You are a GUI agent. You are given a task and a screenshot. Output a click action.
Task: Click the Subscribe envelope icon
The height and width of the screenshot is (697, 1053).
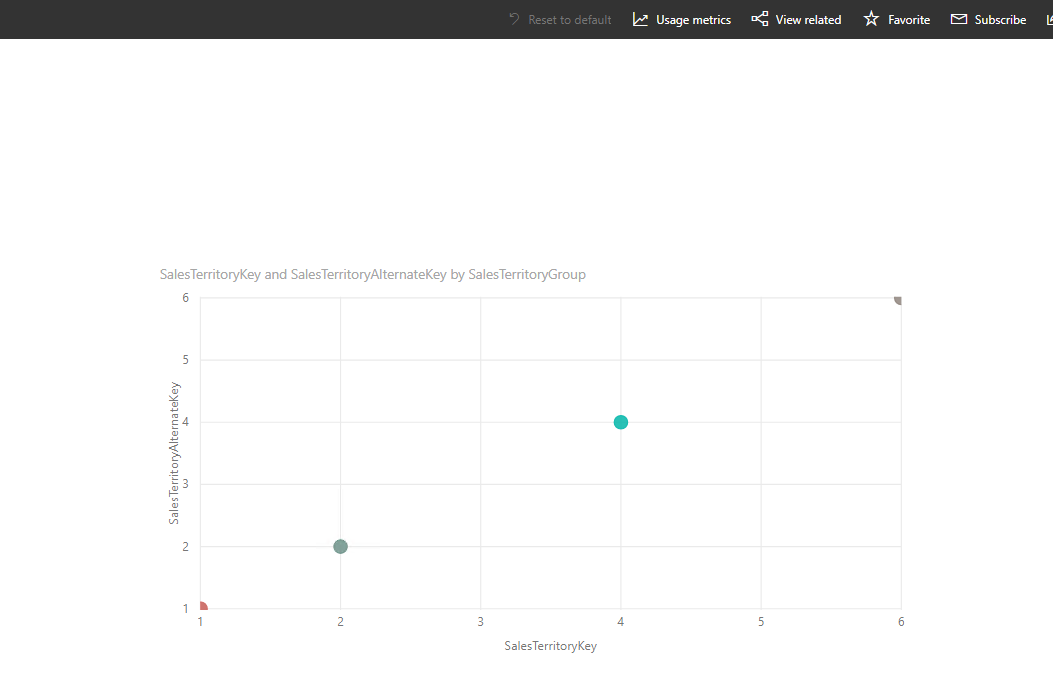[959, 19]
